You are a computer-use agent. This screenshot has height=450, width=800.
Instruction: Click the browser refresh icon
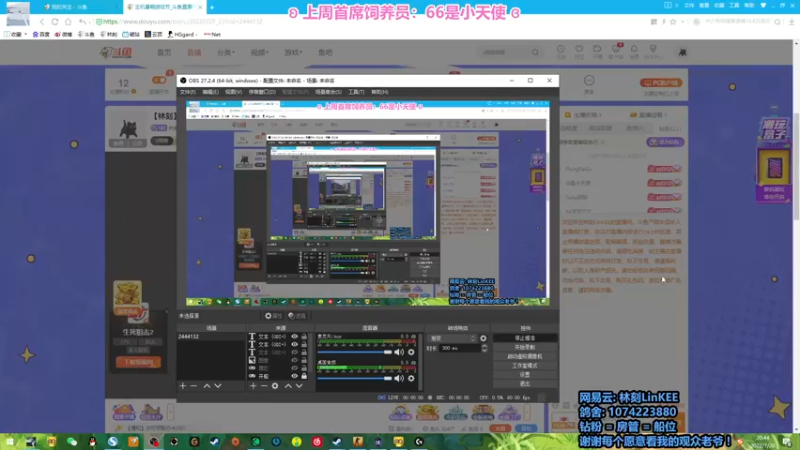[55, 22]
